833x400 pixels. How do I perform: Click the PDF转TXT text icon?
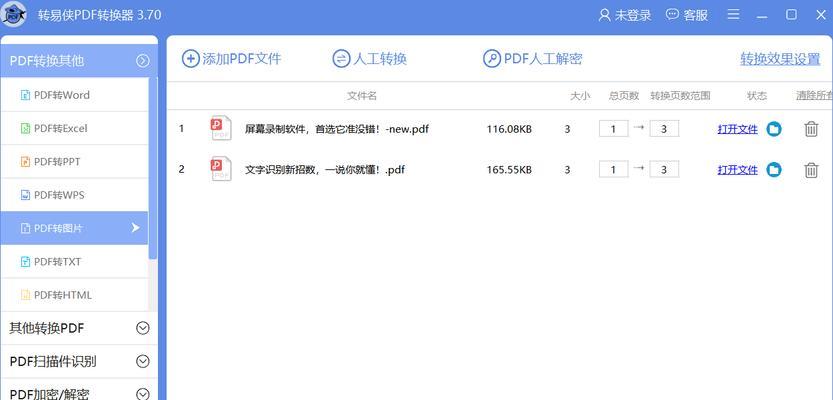25,261
